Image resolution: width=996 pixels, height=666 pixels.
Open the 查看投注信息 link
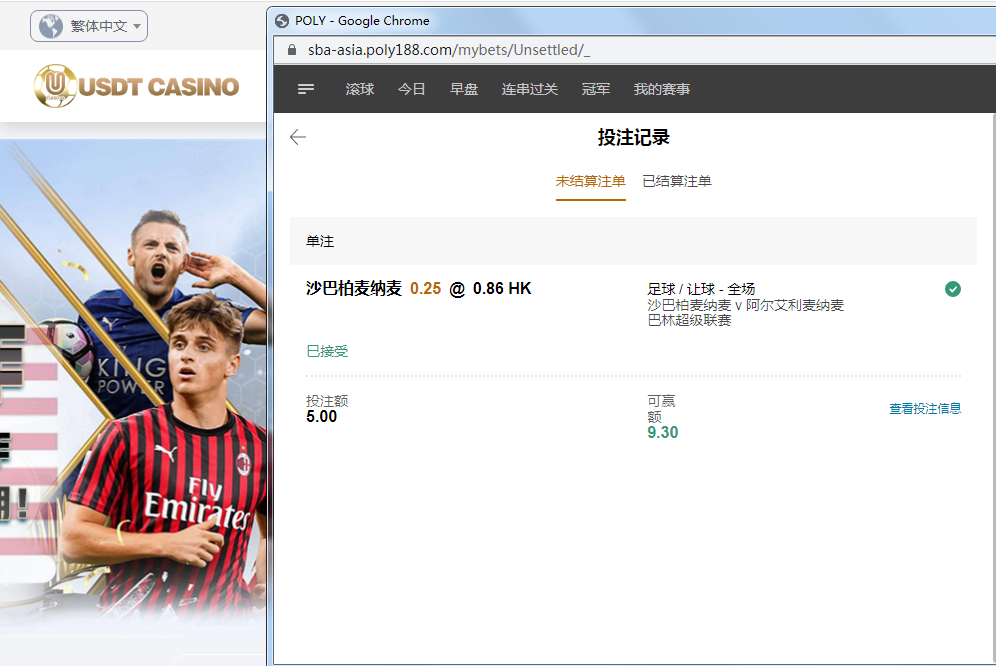925,409
